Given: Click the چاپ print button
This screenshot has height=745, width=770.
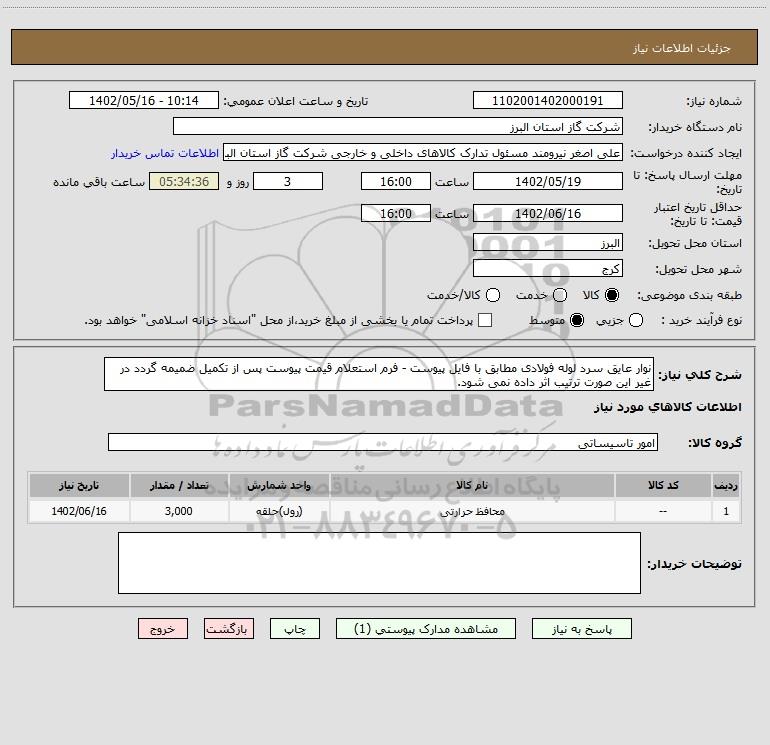Looking at the screenshot, I should [295, 629].
